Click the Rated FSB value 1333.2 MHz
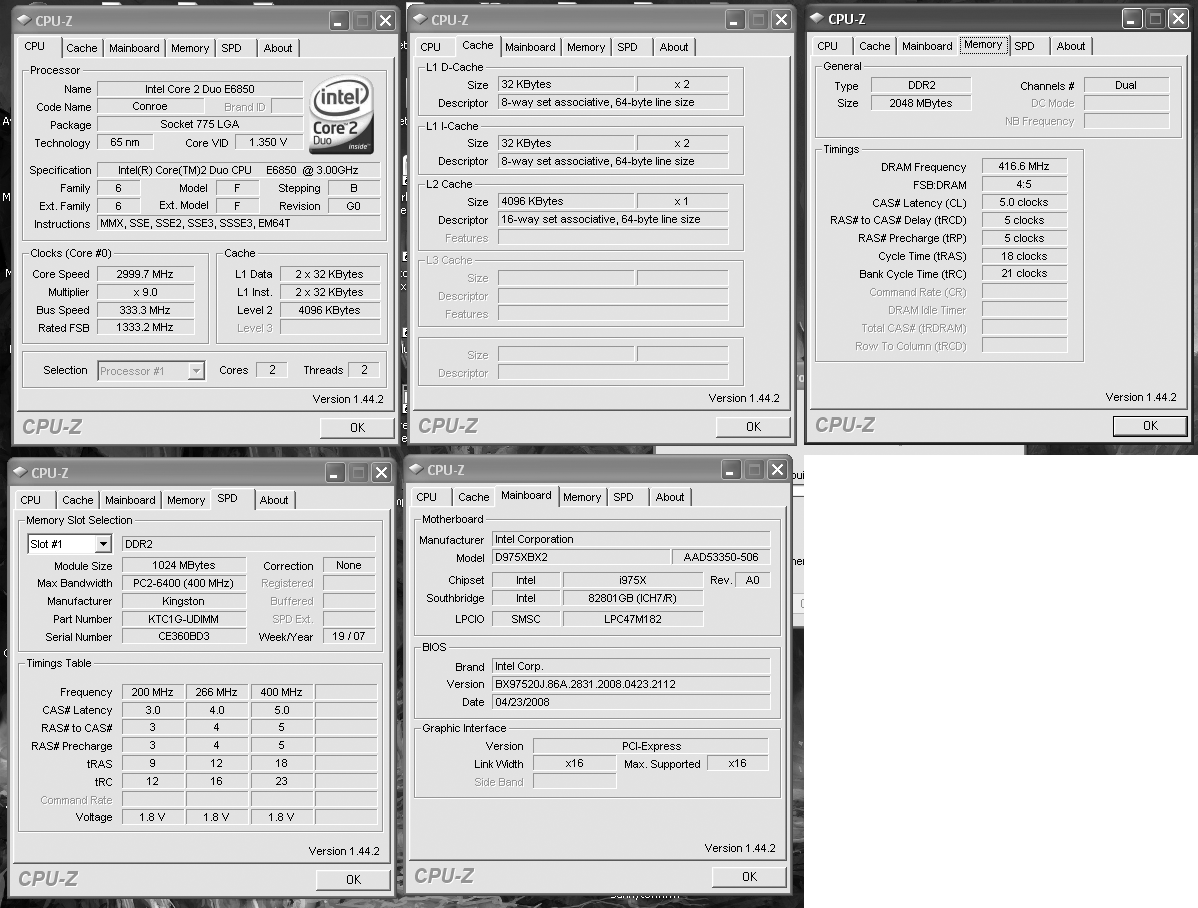 [144, 327]
